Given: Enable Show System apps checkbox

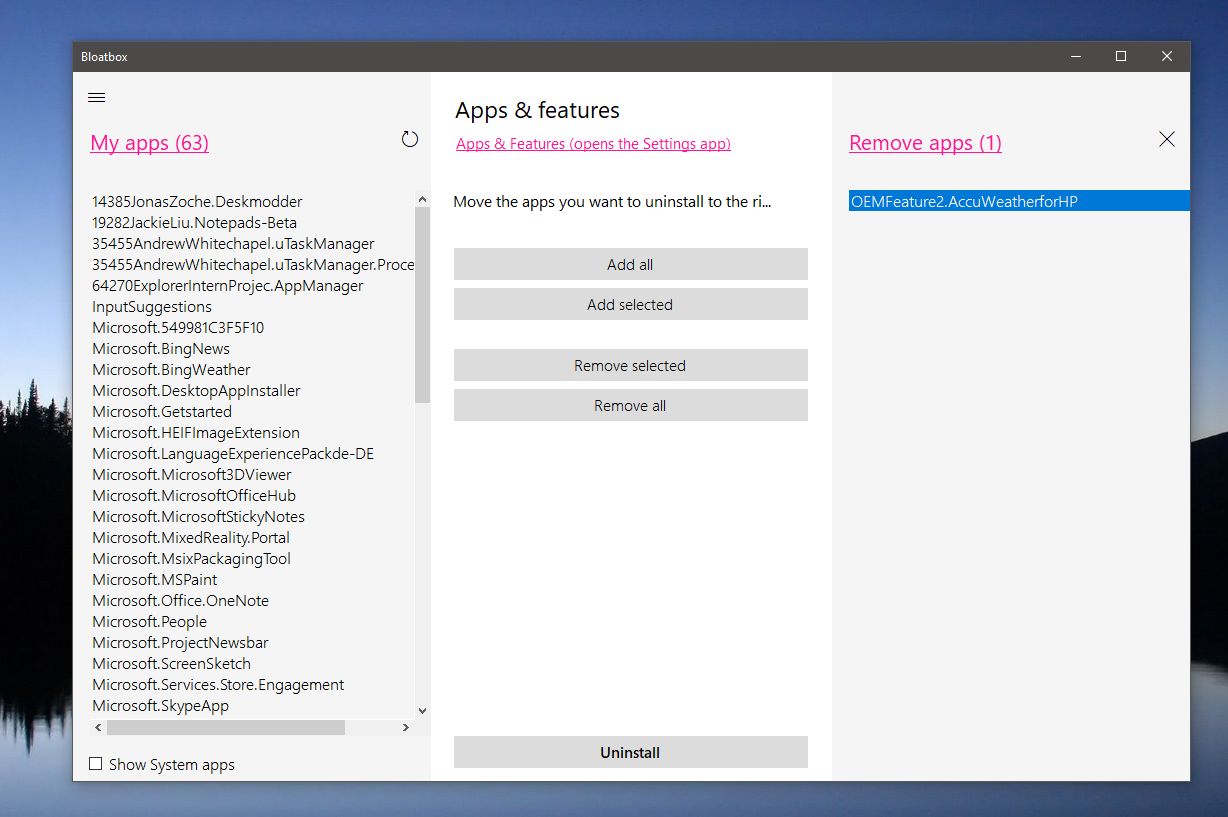Looking at the screenshot, I should (x=96, y=764).
